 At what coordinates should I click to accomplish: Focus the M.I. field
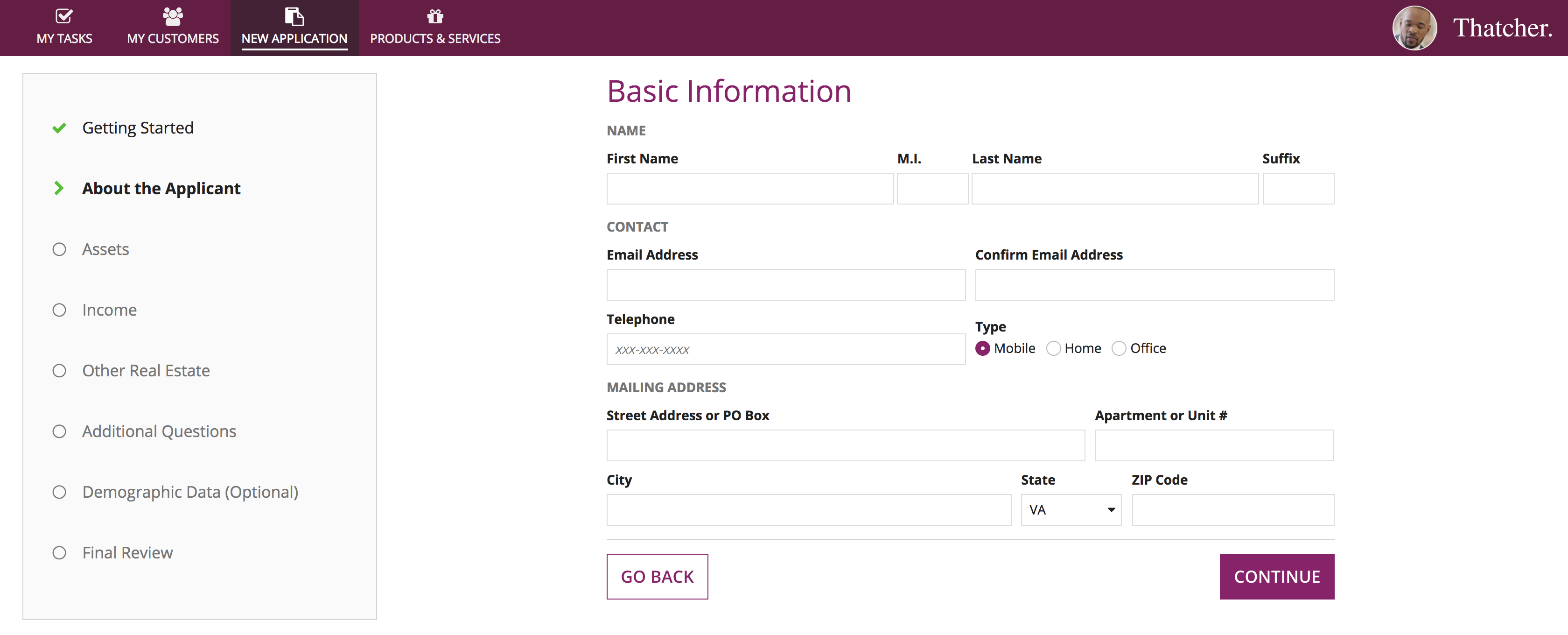click(932, 188)
